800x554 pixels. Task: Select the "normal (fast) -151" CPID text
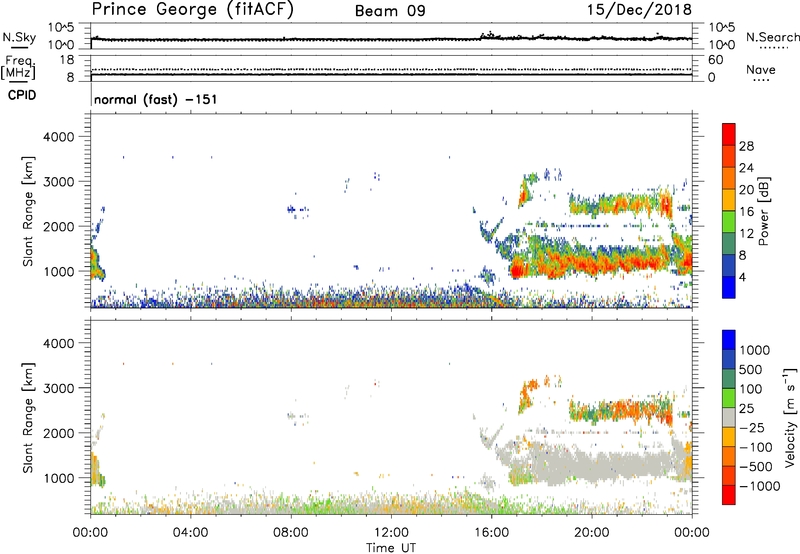156,99
